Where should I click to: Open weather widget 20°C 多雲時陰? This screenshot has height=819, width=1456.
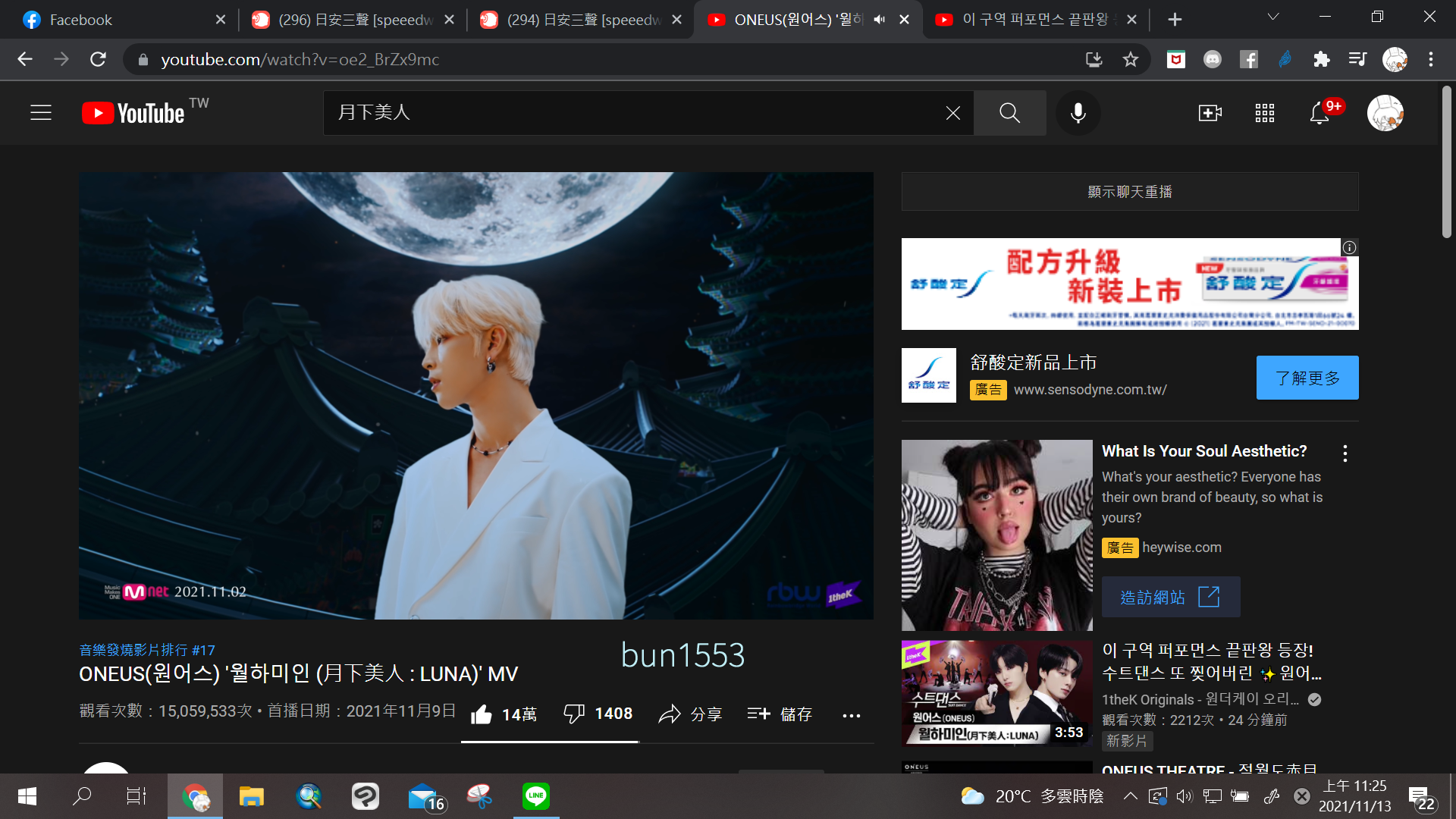tap(1033, 796)
